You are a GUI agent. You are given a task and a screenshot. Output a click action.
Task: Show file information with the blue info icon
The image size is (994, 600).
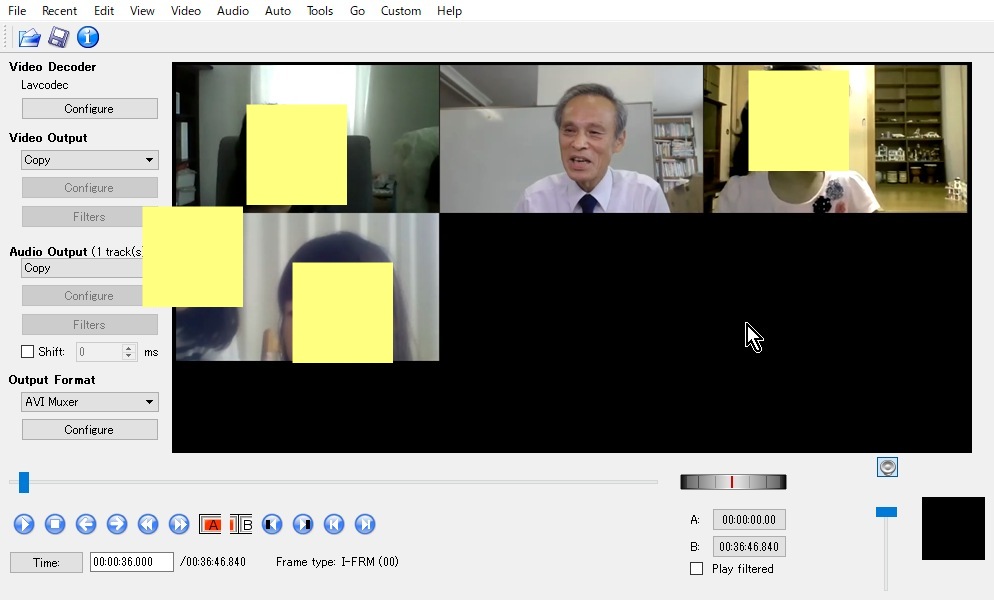click(x=88, y=37)
